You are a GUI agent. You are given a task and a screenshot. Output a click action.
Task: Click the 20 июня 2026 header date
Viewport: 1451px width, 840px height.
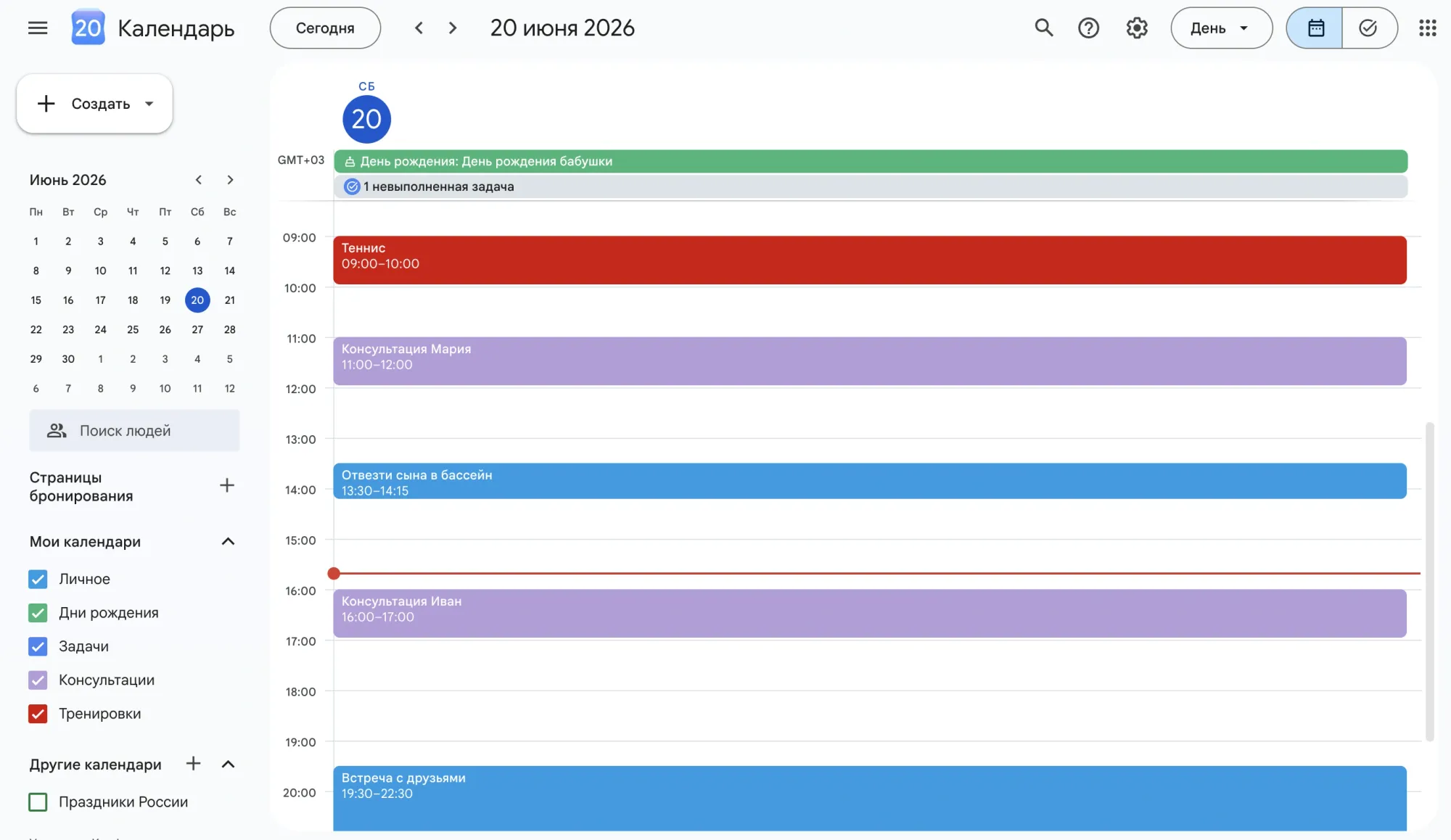tap(562, 28)
